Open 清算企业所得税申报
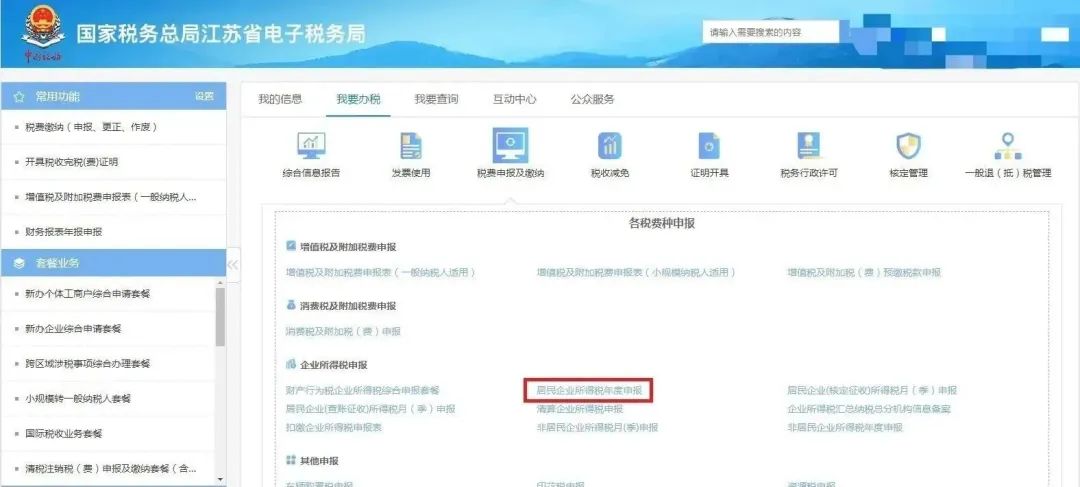The width and height of the screenshot is (1080, 487). tap(580, 409)
